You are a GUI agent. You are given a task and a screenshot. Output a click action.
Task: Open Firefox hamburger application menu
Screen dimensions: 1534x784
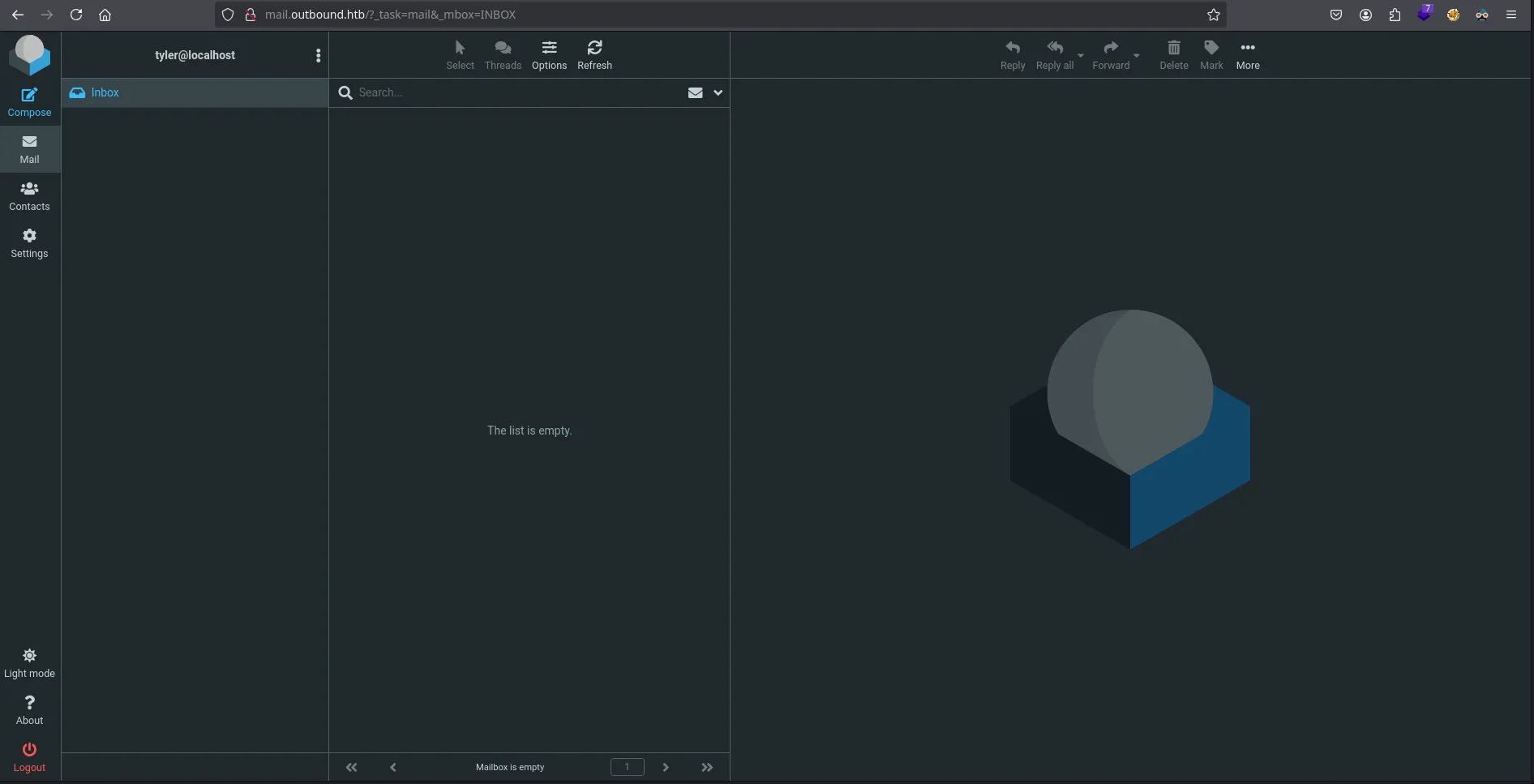tap(1510, 15)
